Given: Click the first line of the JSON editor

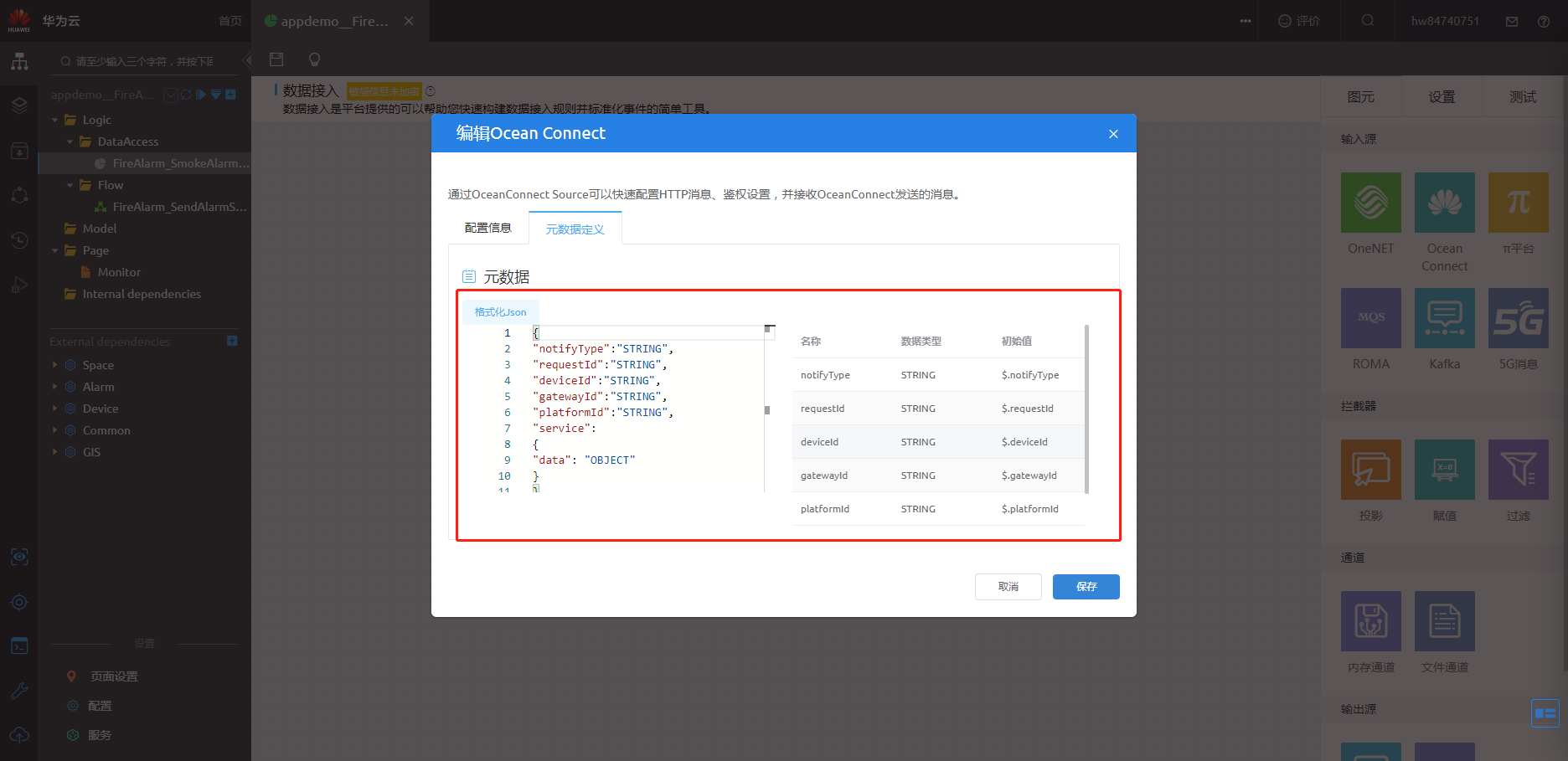Looking at the screenshot, I should pos(648,332).
